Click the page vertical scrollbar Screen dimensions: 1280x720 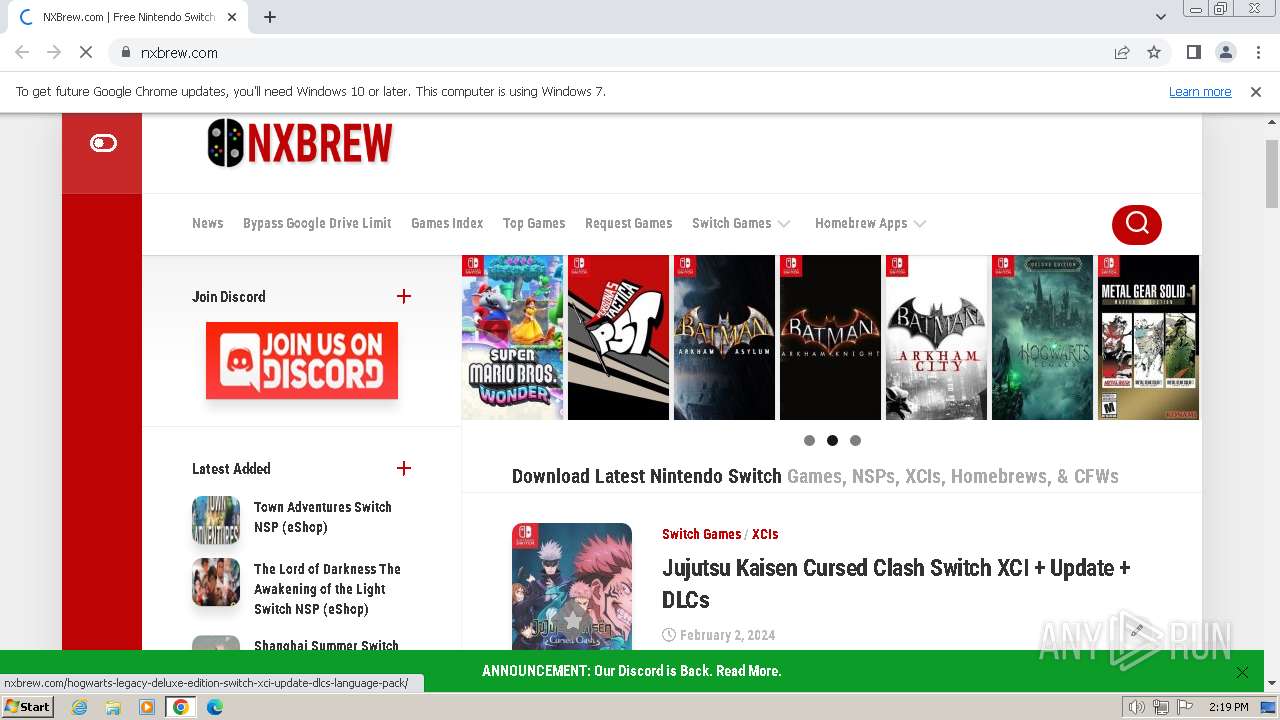(x=1272, y=174)
